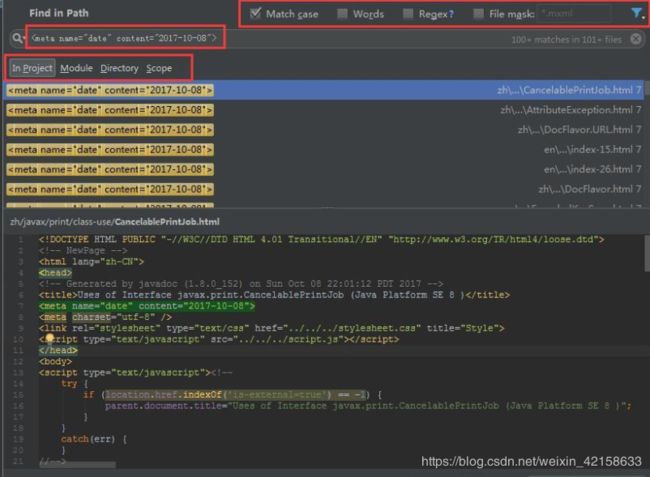The height and width of the screenshot is (477, 650).
Task: Select the CancelablePrintJob.html result row
Action: (x=324, y=90)
